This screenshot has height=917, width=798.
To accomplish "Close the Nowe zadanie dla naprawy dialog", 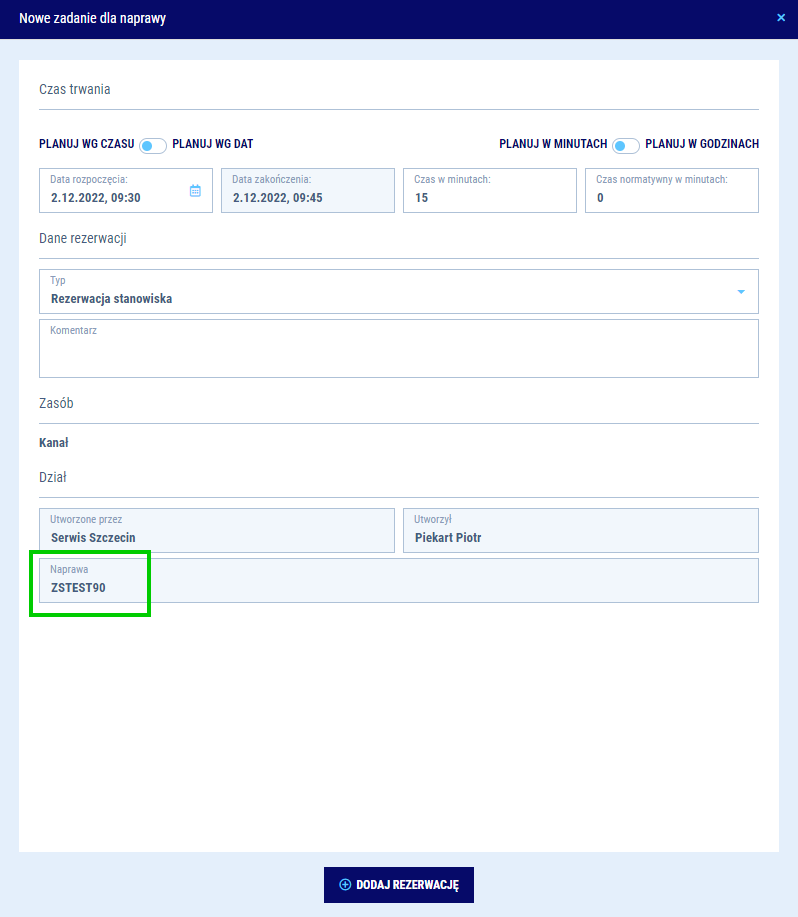I will pos(781,18).
